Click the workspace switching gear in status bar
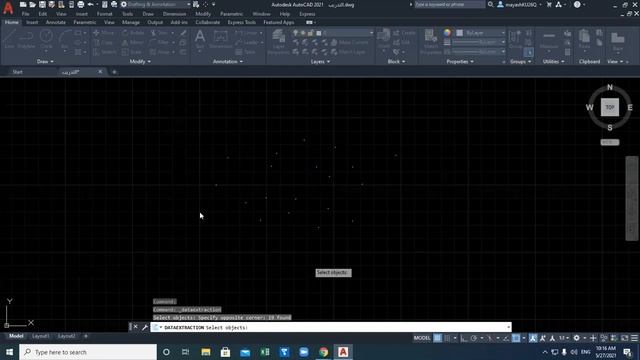The height and width of the screenshot is (360, 640). pyautogui.click(x=576, y=338)
